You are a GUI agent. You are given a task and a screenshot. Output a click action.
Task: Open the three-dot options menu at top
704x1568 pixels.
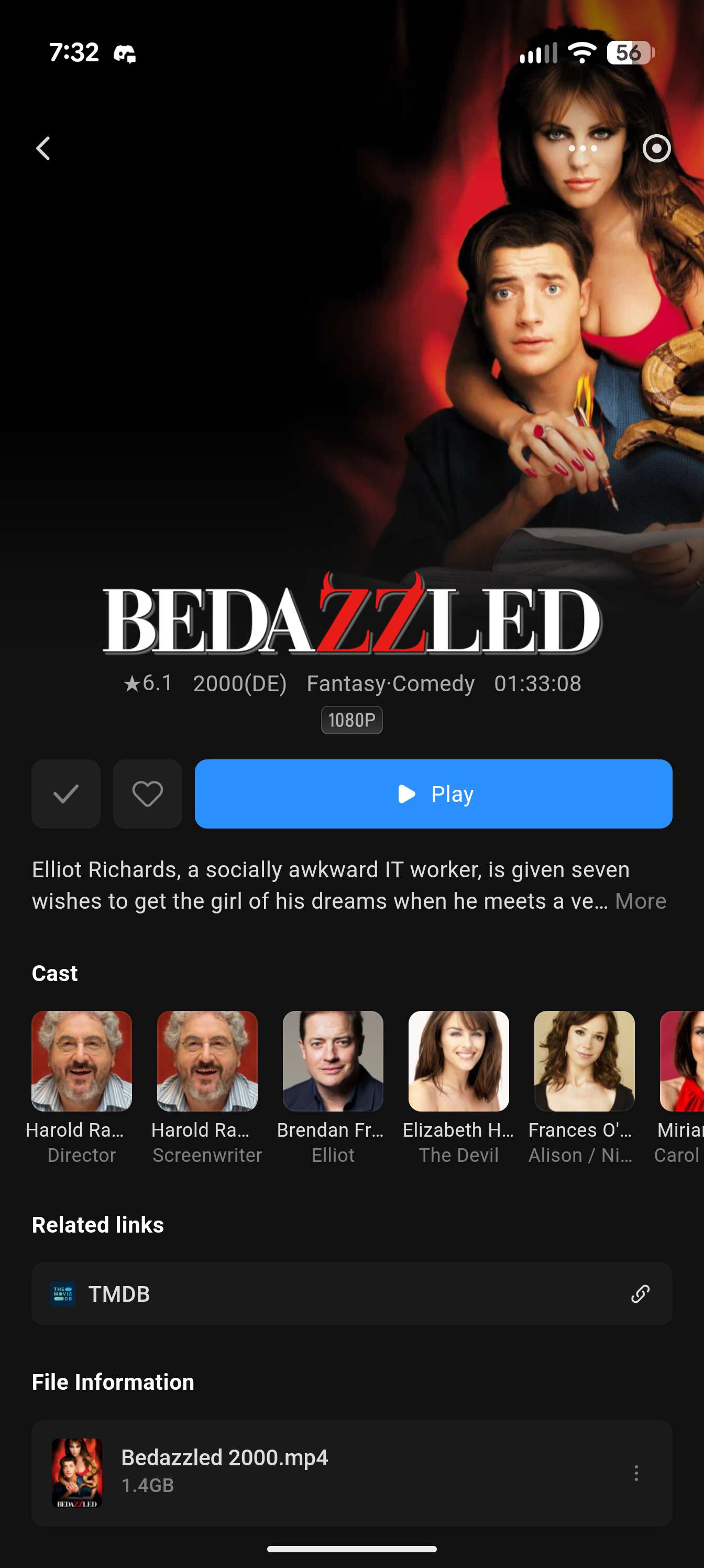pyautogui.click(x=583, y=148)
